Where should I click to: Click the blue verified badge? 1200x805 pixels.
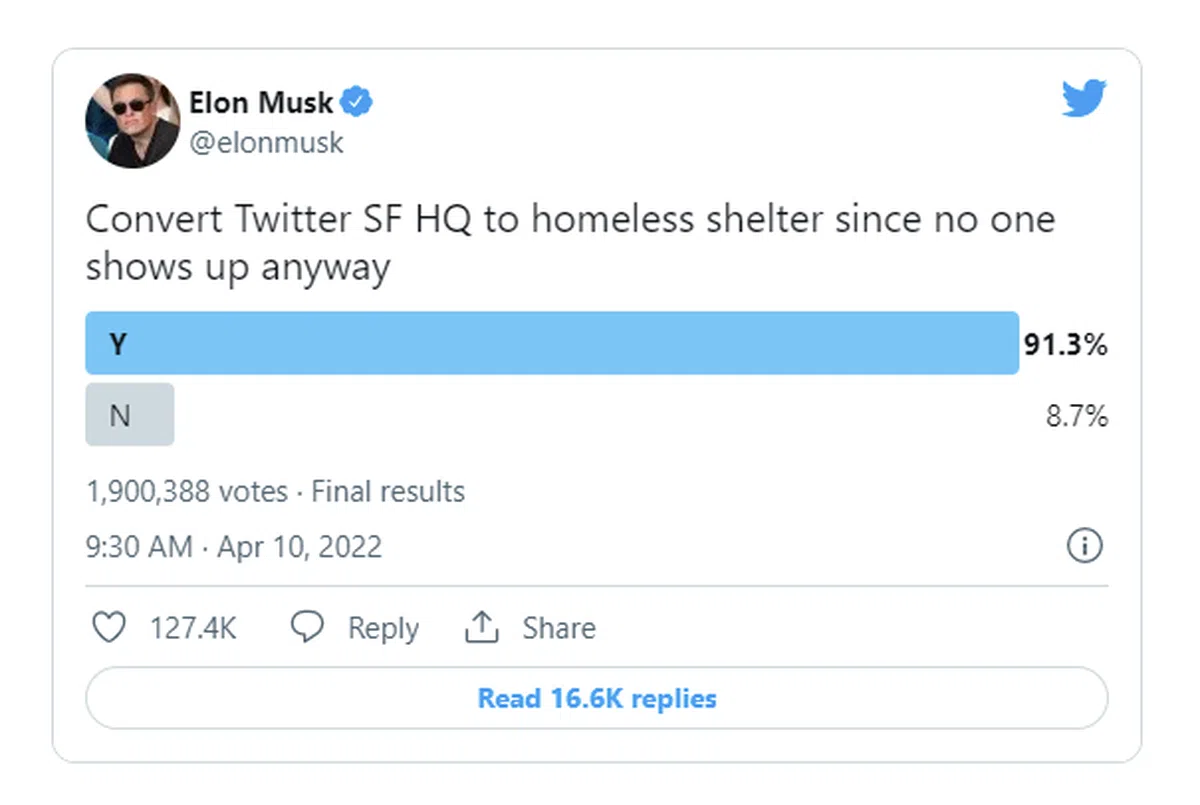pos(358,101)
